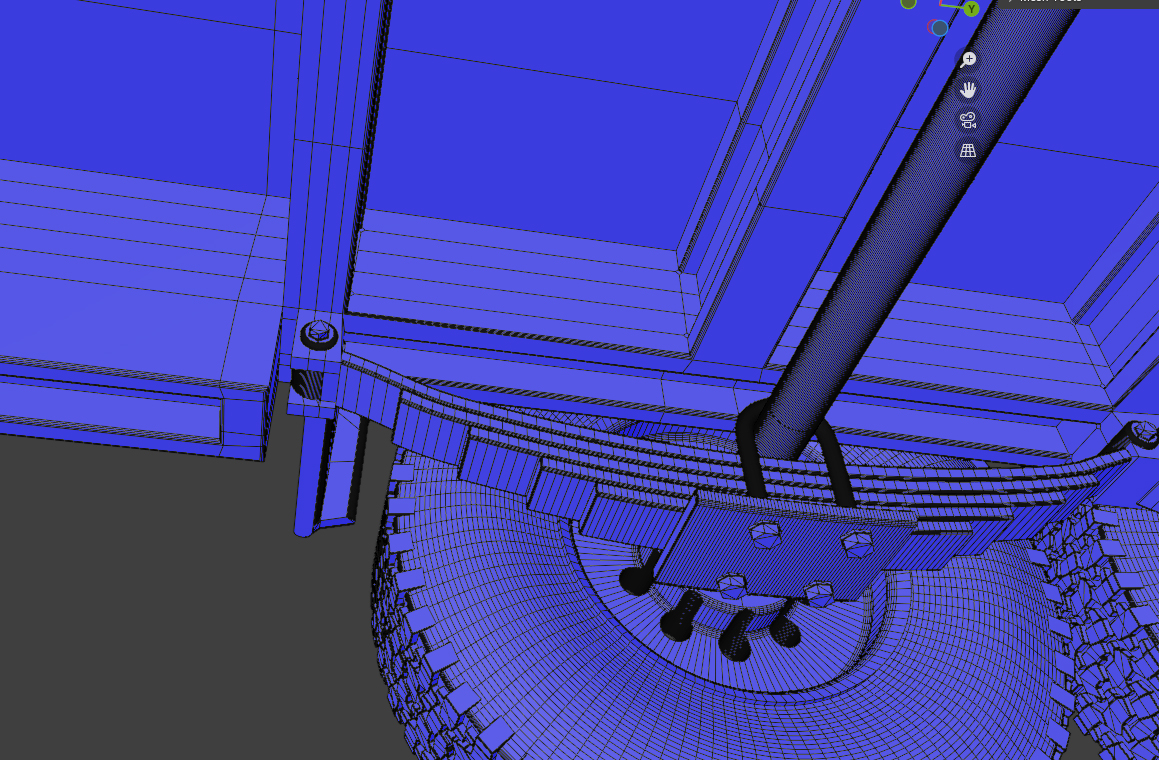Click the pan hand viewport icon

tap(967, 90)
